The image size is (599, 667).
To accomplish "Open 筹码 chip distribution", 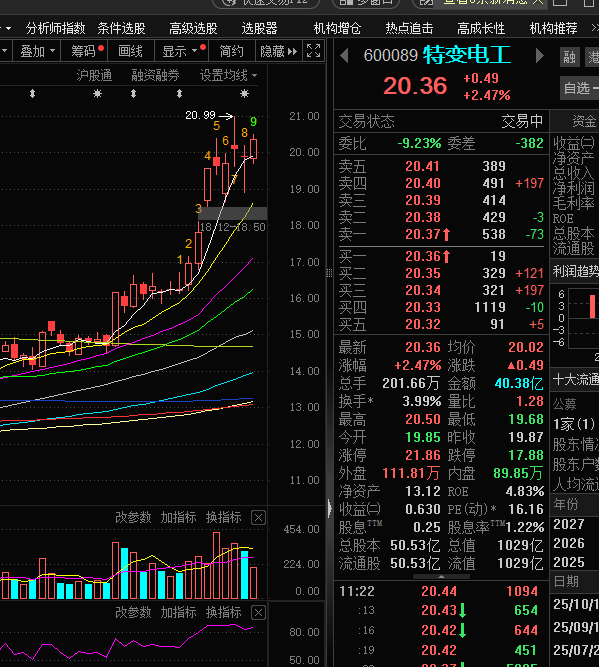I will click(x=84, y=51).
